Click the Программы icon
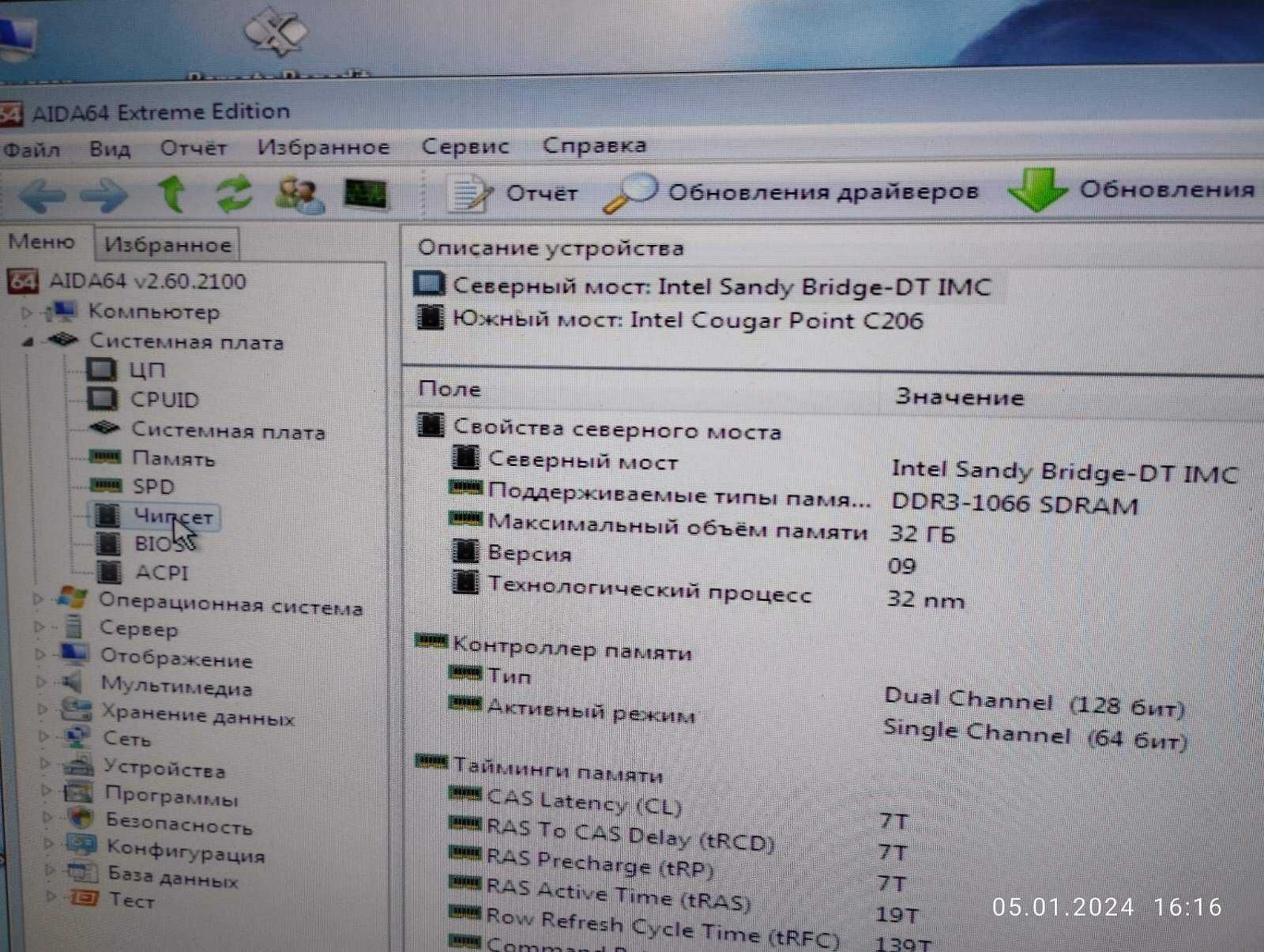Screen dimensions: 1264x952 78,792
